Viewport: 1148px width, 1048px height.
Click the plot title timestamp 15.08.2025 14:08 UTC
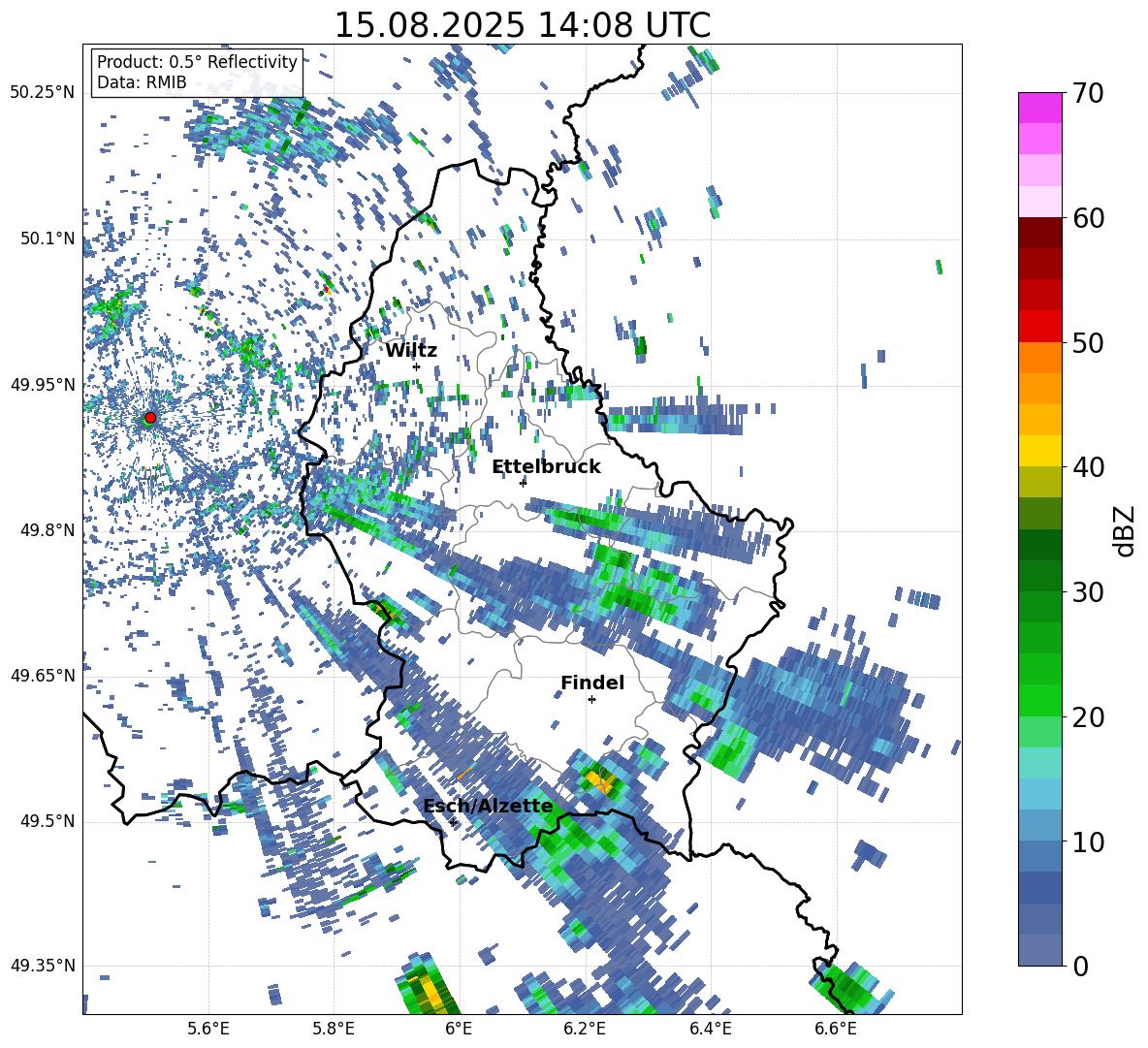click(x=522, y=25)
